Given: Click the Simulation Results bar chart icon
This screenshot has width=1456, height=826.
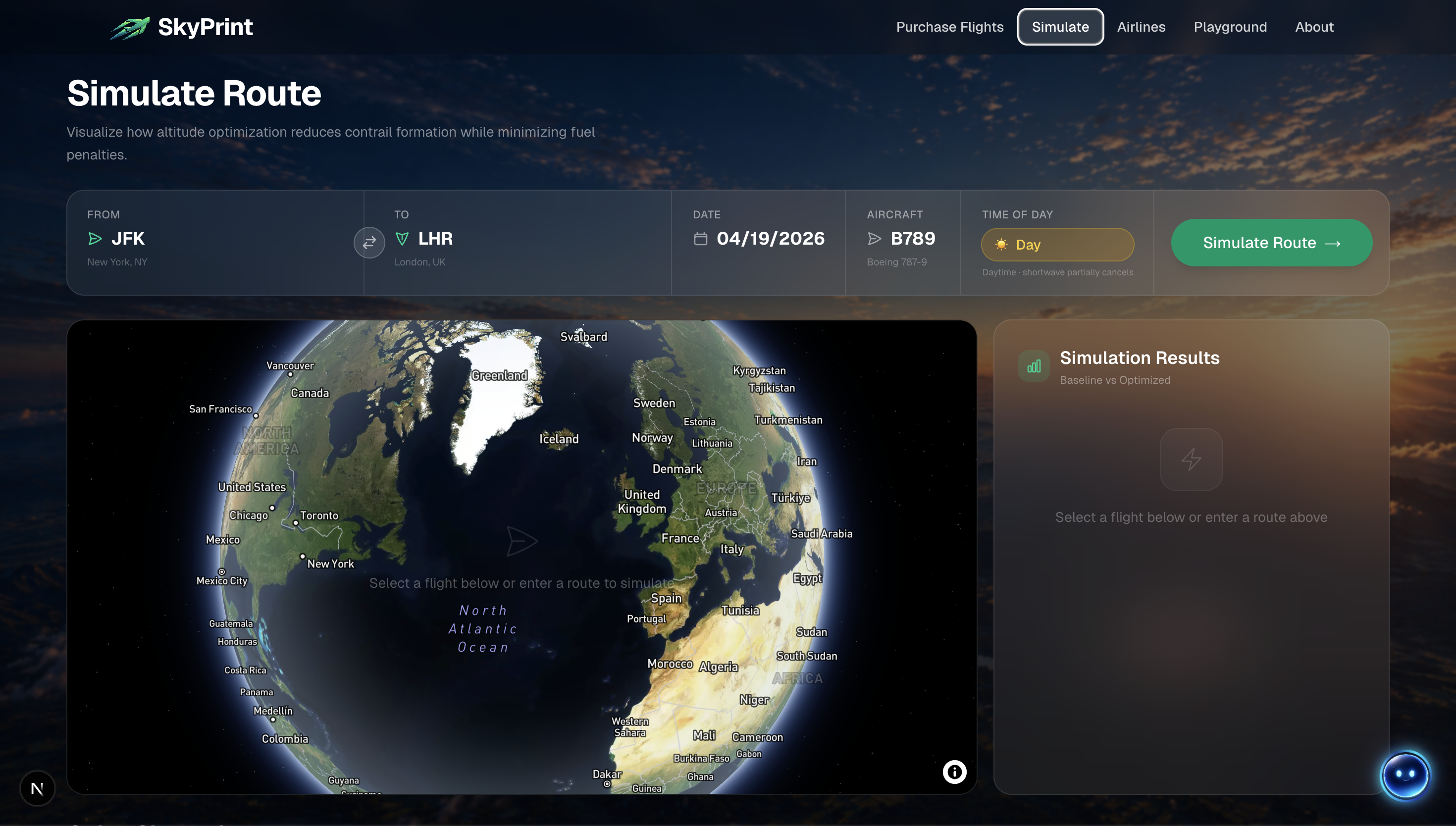Looking at the screenshot, I should click(1034, 366).
